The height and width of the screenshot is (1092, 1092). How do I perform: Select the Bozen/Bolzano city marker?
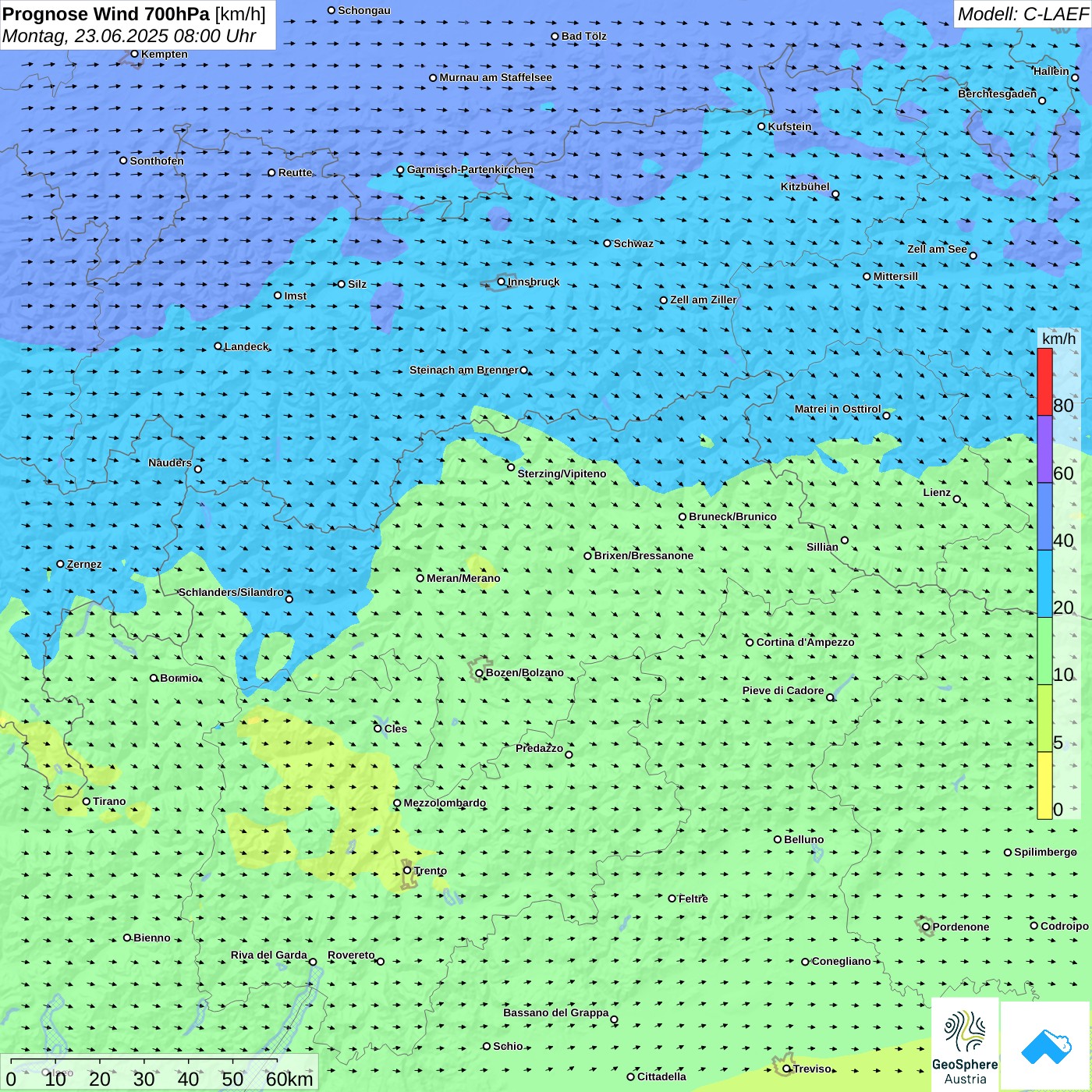479,672
